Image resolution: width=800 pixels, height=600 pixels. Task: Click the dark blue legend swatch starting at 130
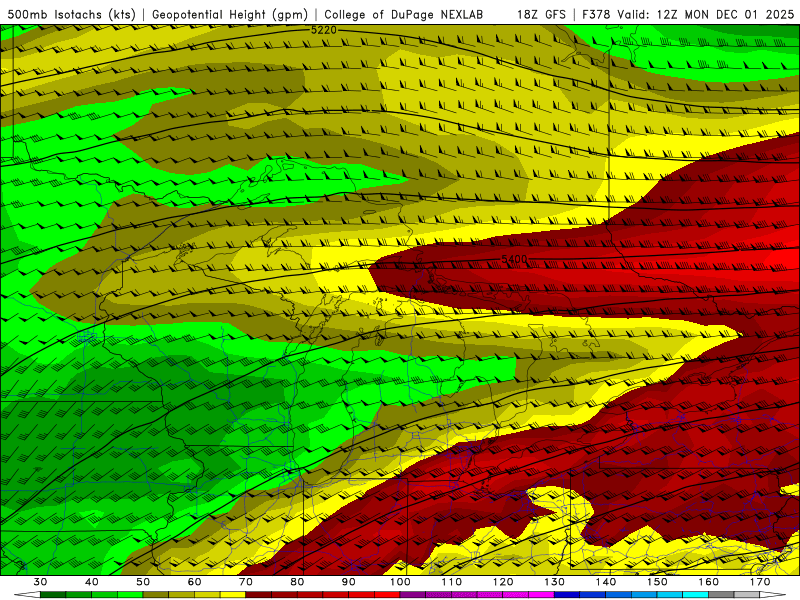(567, 595)
